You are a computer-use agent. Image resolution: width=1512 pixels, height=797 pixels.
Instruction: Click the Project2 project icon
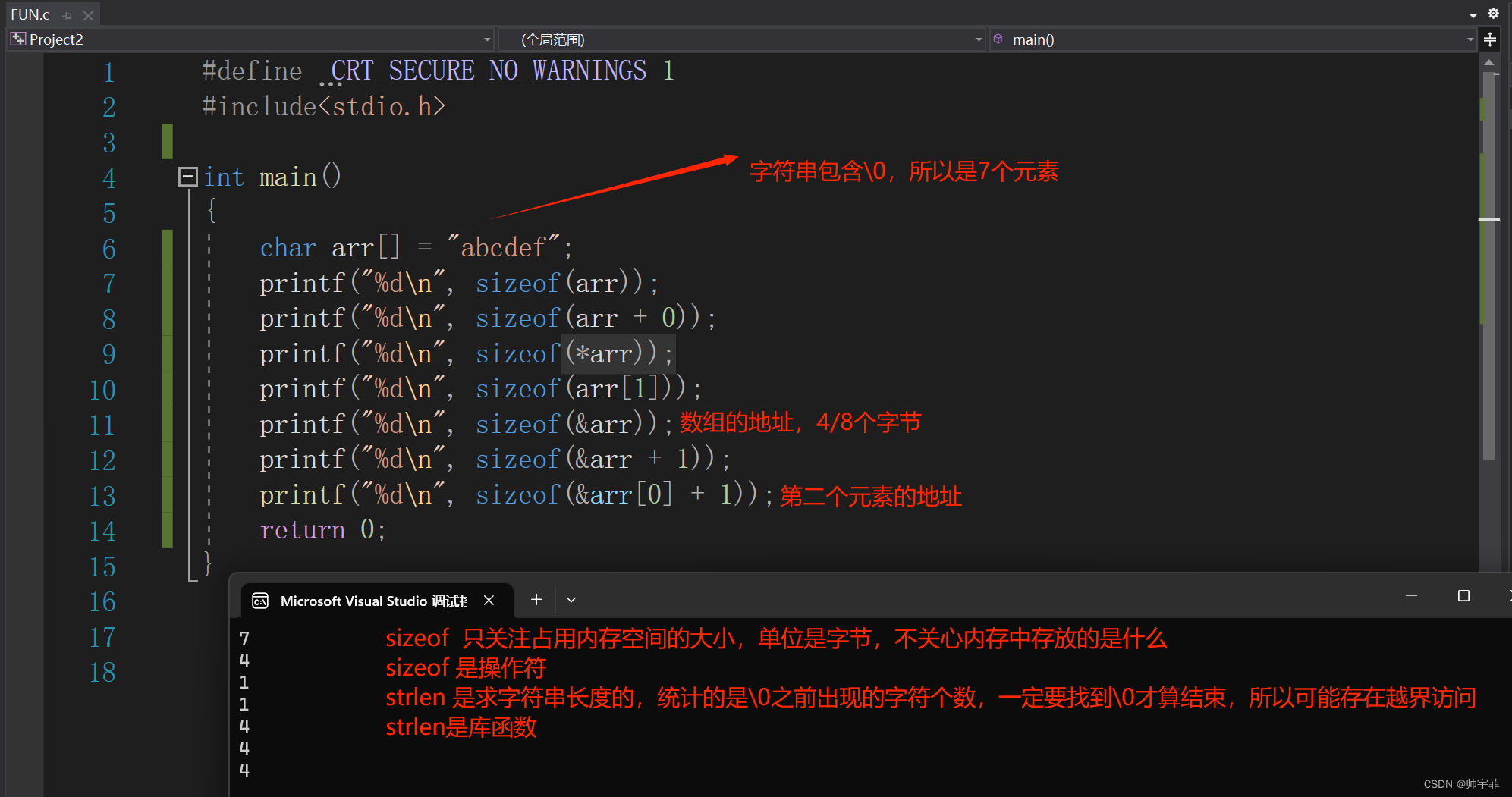pyautogui.click(x=18, y=39)
